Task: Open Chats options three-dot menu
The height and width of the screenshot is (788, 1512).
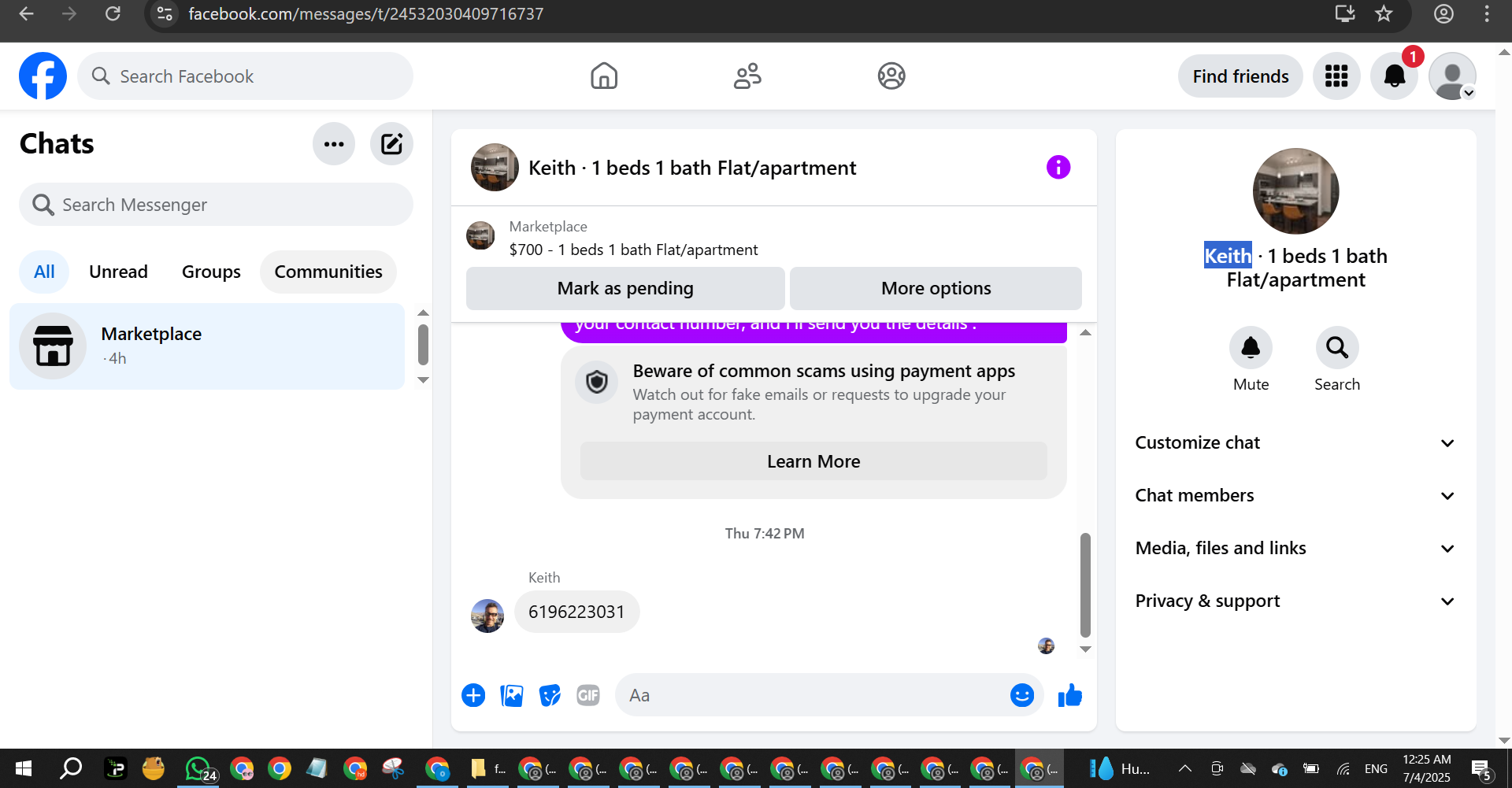Action: [334, 144]
